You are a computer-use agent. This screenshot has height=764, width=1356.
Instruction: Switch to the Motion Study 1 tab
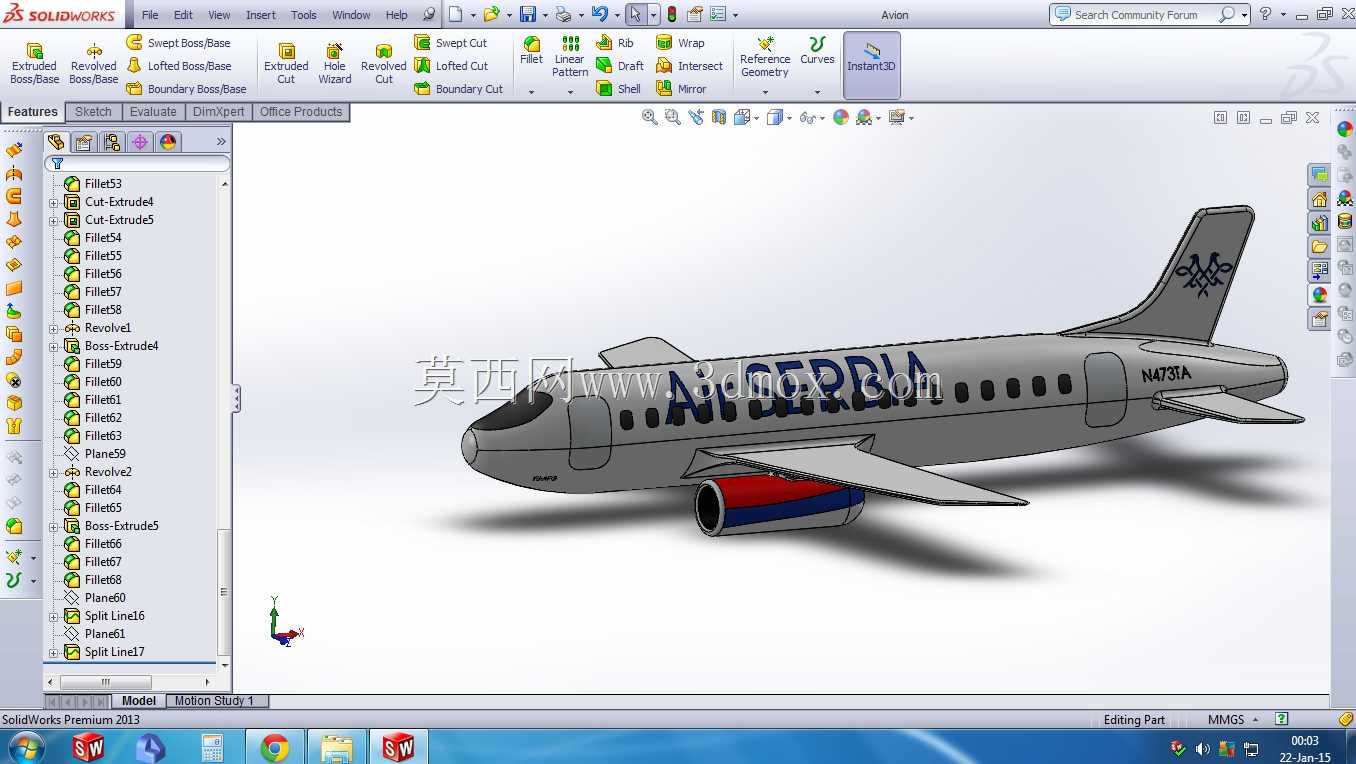point(215,701)
